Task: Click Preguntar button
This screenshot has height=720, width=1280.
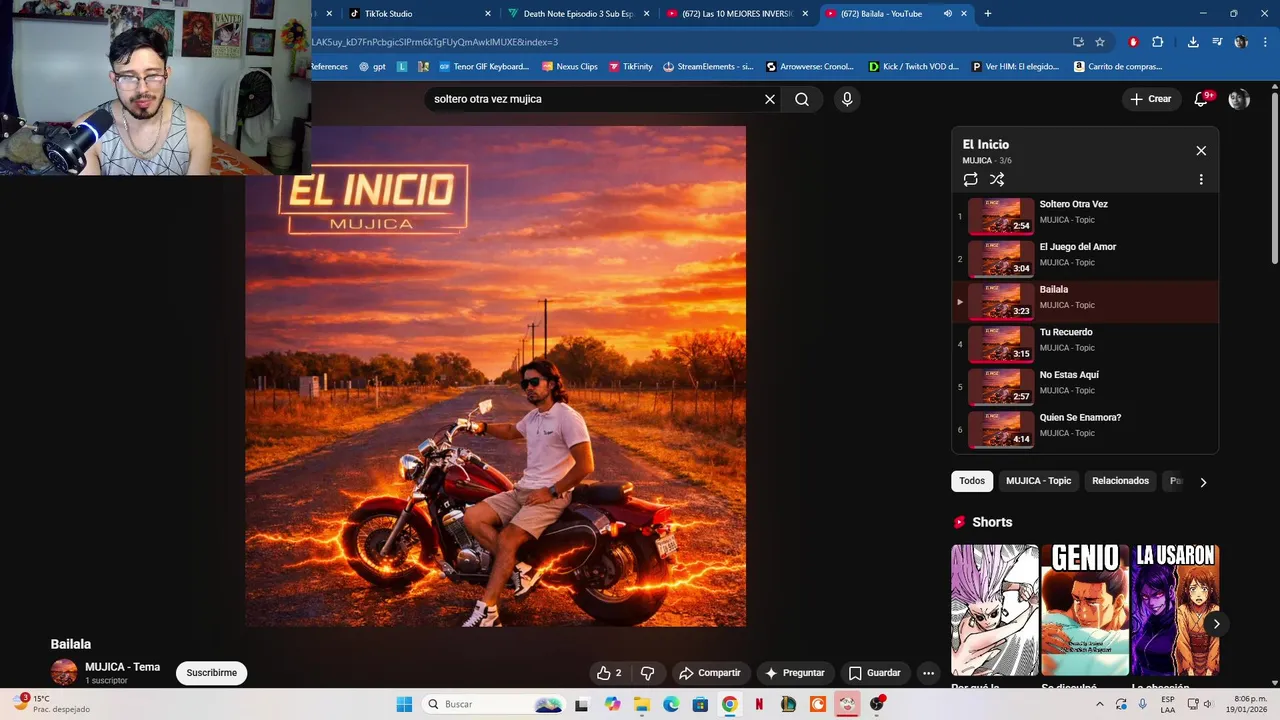Action: point(795,673)
